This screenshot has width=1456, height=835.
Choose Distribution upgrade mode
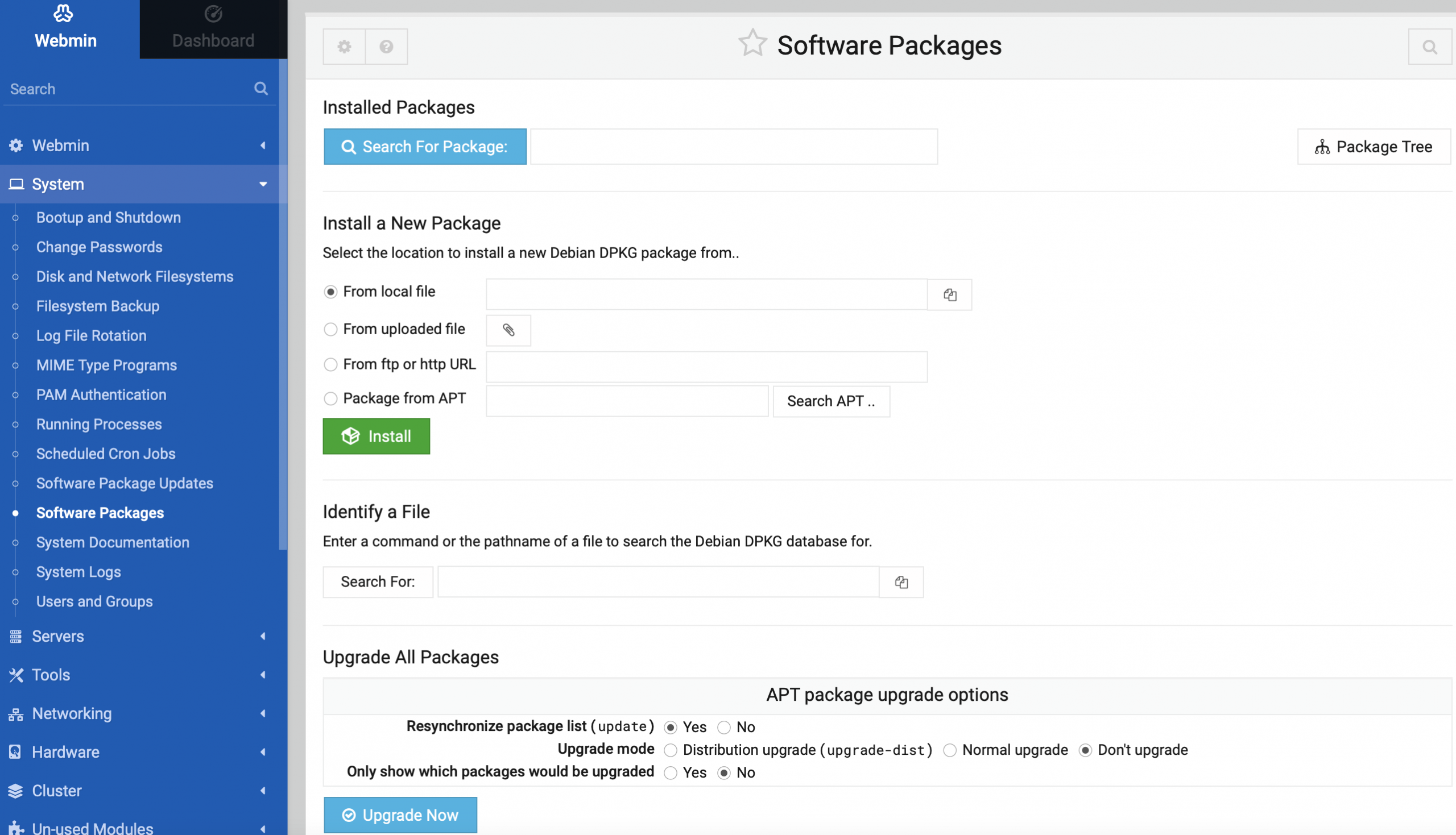coord(670,750)
